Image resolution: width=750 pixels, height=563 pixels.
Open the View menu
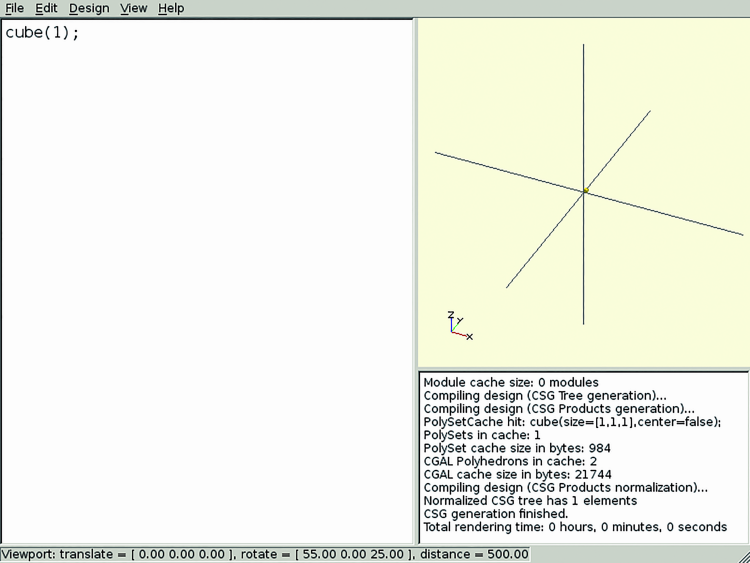[133, 8]
